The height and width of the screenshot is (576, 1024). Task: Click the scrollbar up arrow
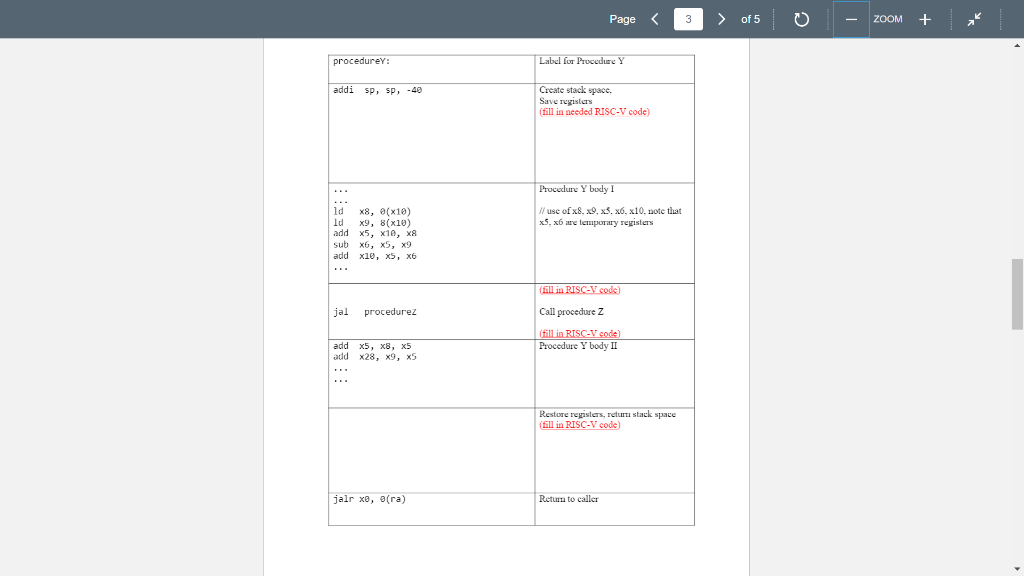(1017, 43)
